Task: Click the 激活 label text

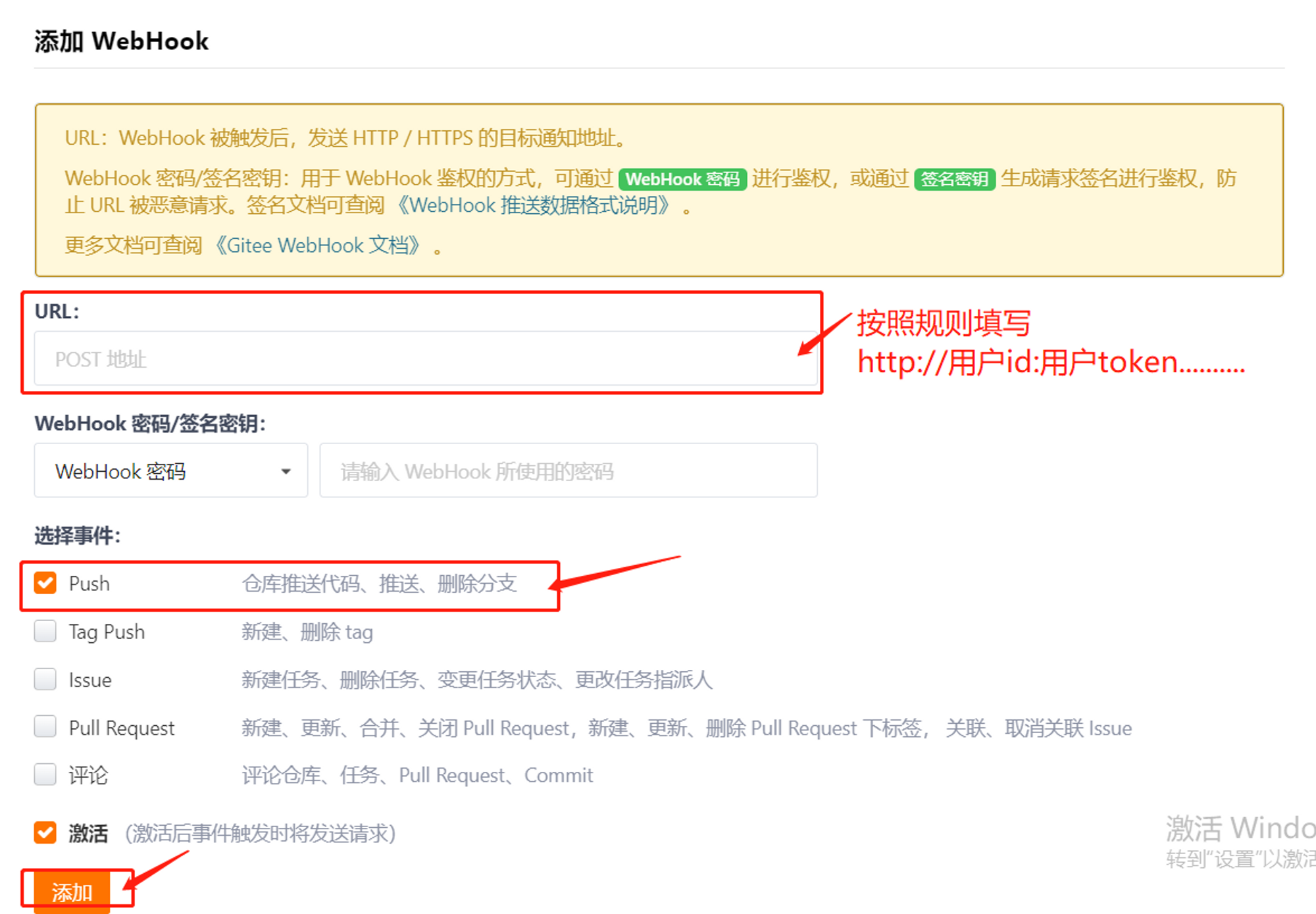Action: (88, 833)
